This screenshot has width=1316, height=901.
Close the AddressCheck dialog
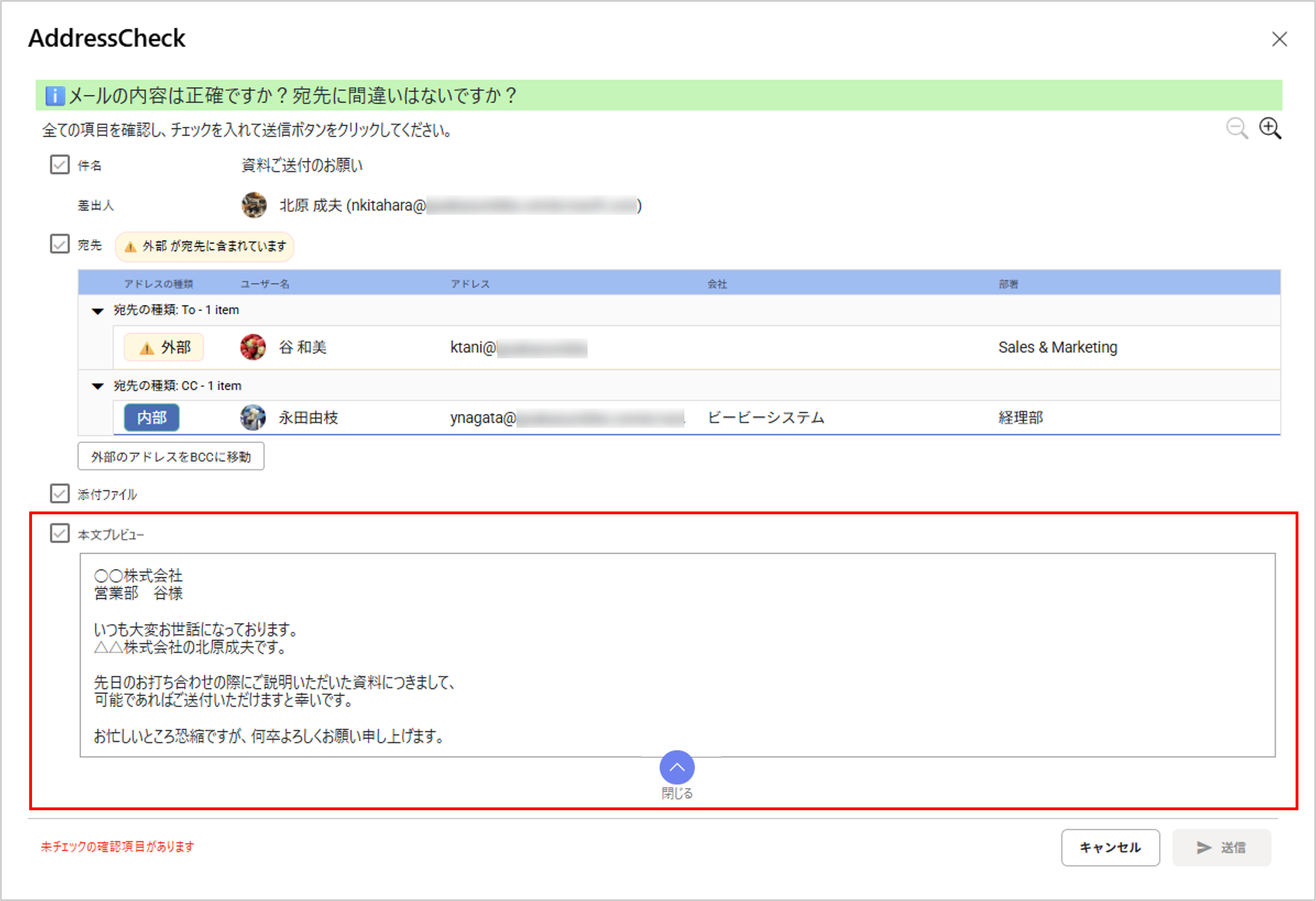(x=1280, y=39)
